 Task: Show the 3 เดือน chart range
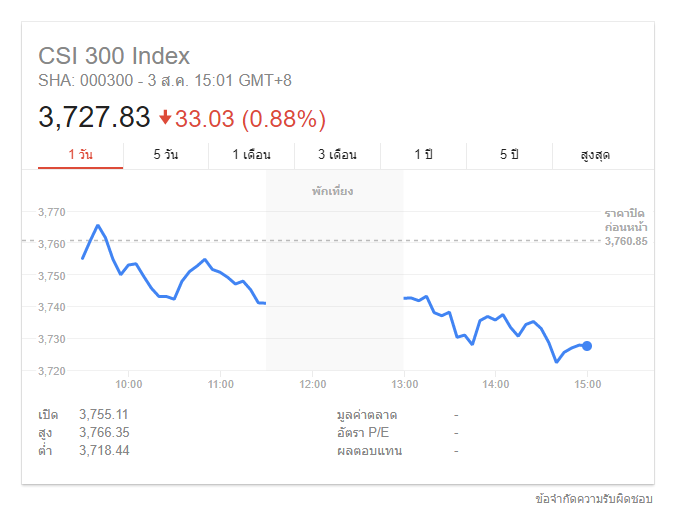pyautogui.click(x=337, y=155)
